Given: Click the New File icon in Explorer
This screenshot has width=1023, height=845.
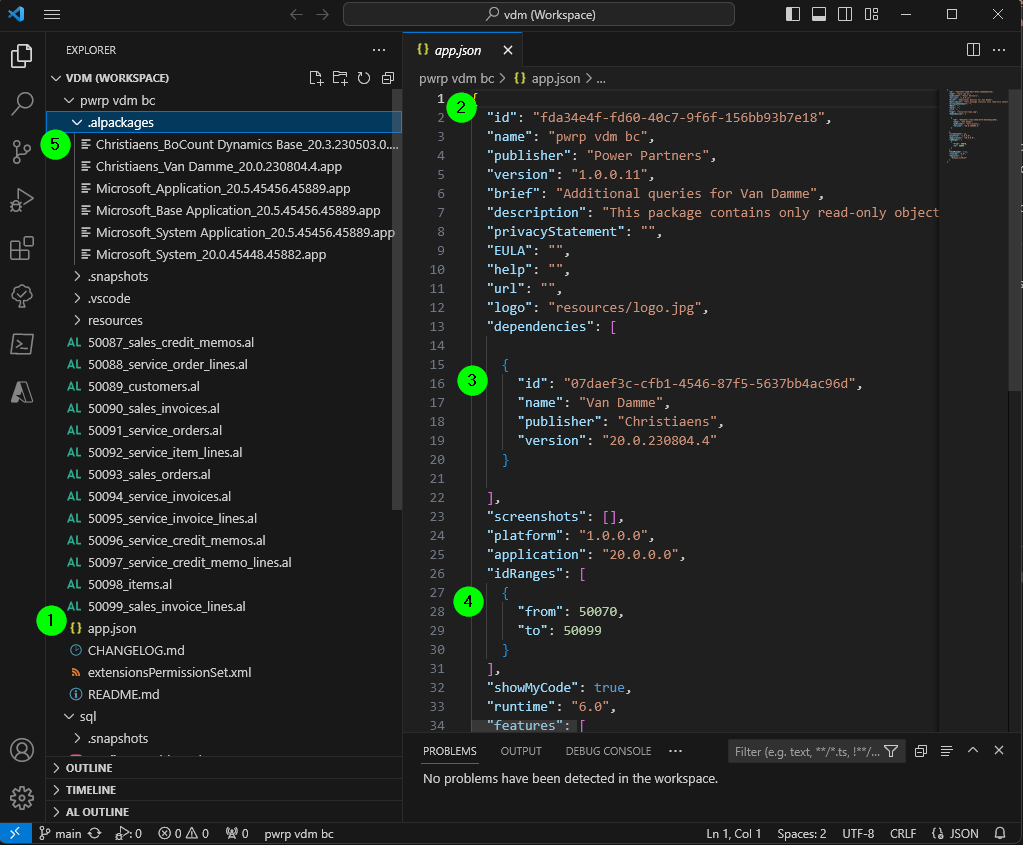Looking at the screenshot, I should tap(316, 78).
